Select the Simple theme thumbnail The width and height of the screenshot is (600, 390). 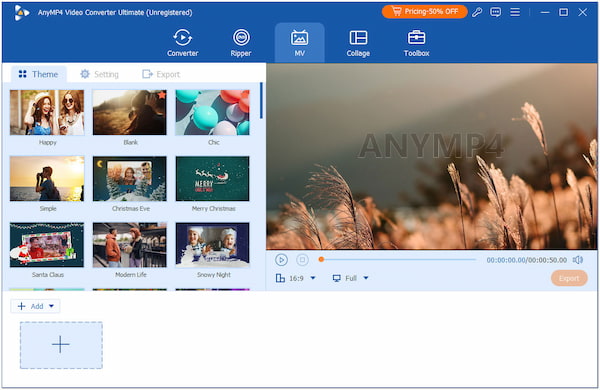(47, 179)
